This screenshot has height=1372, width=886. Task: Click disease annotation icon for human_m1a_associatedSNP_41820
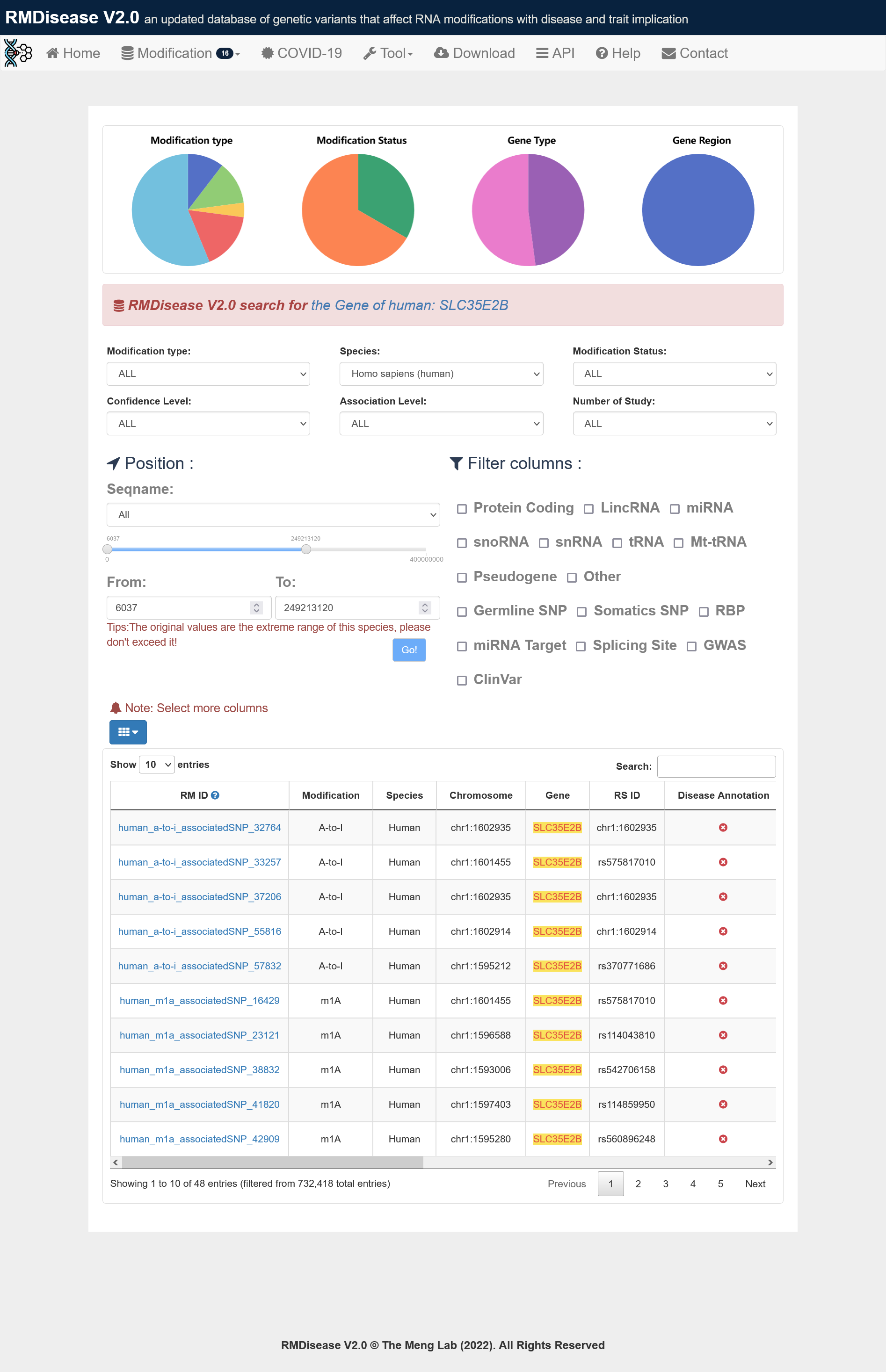(723, 1105)
